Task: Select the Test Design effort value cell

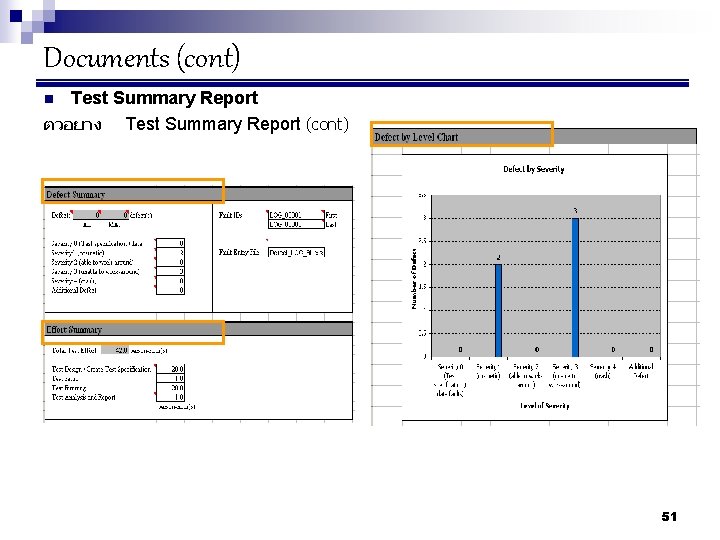Action: pos(170,369)
